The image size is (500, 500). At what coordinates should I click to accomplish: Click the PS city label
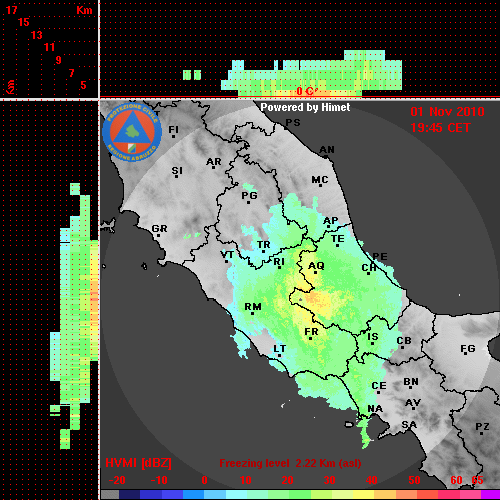(293, 123)
